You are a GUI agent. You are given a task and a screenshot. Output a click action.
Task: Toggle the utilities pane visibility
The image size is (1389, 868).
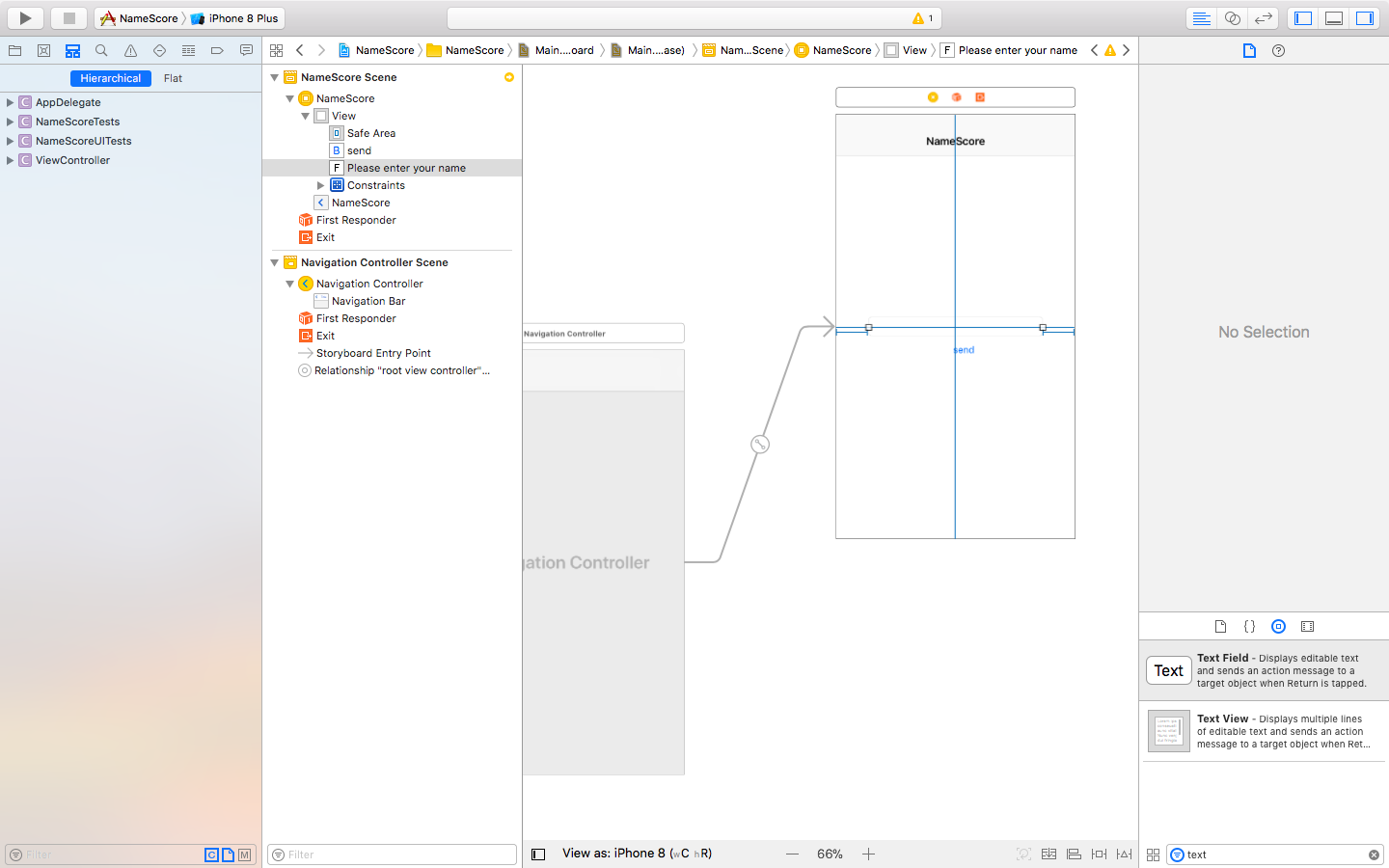[x=1365, y=17]
